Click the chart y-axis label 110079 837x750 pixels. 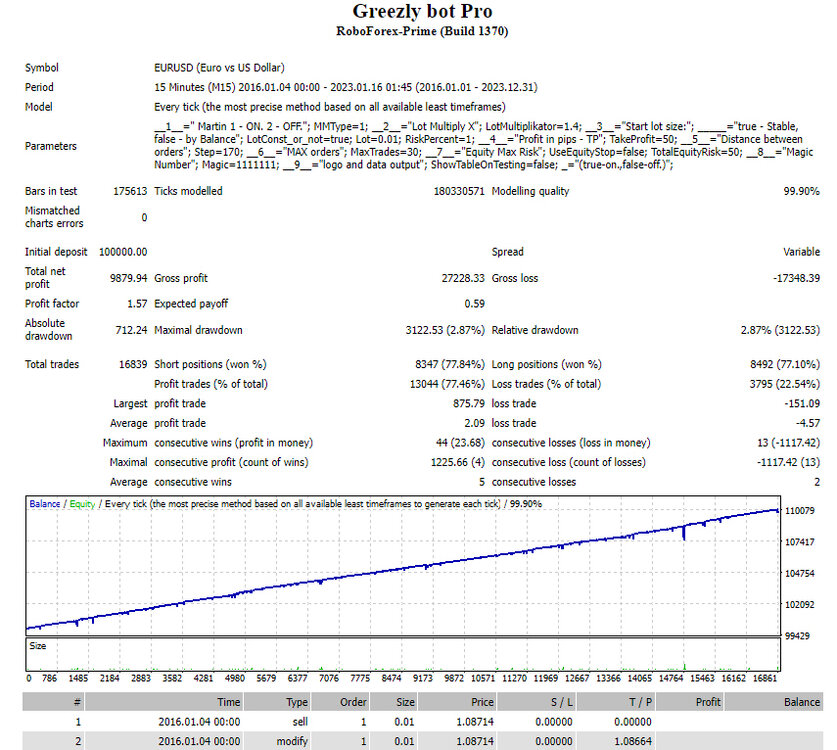pos(800,511)
